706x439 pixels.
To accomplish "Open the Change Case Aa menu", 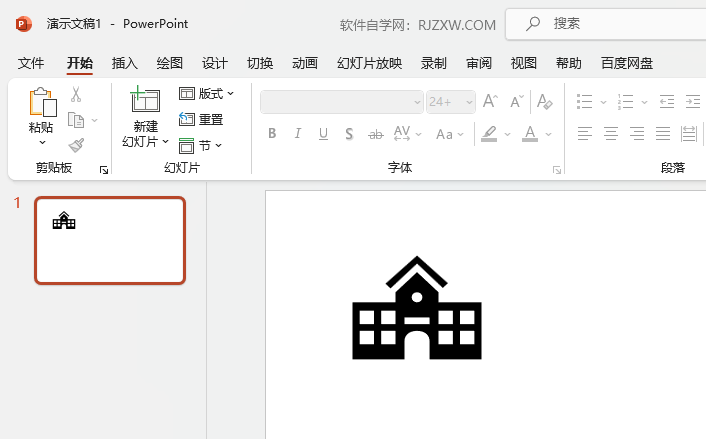I will 449,134.
